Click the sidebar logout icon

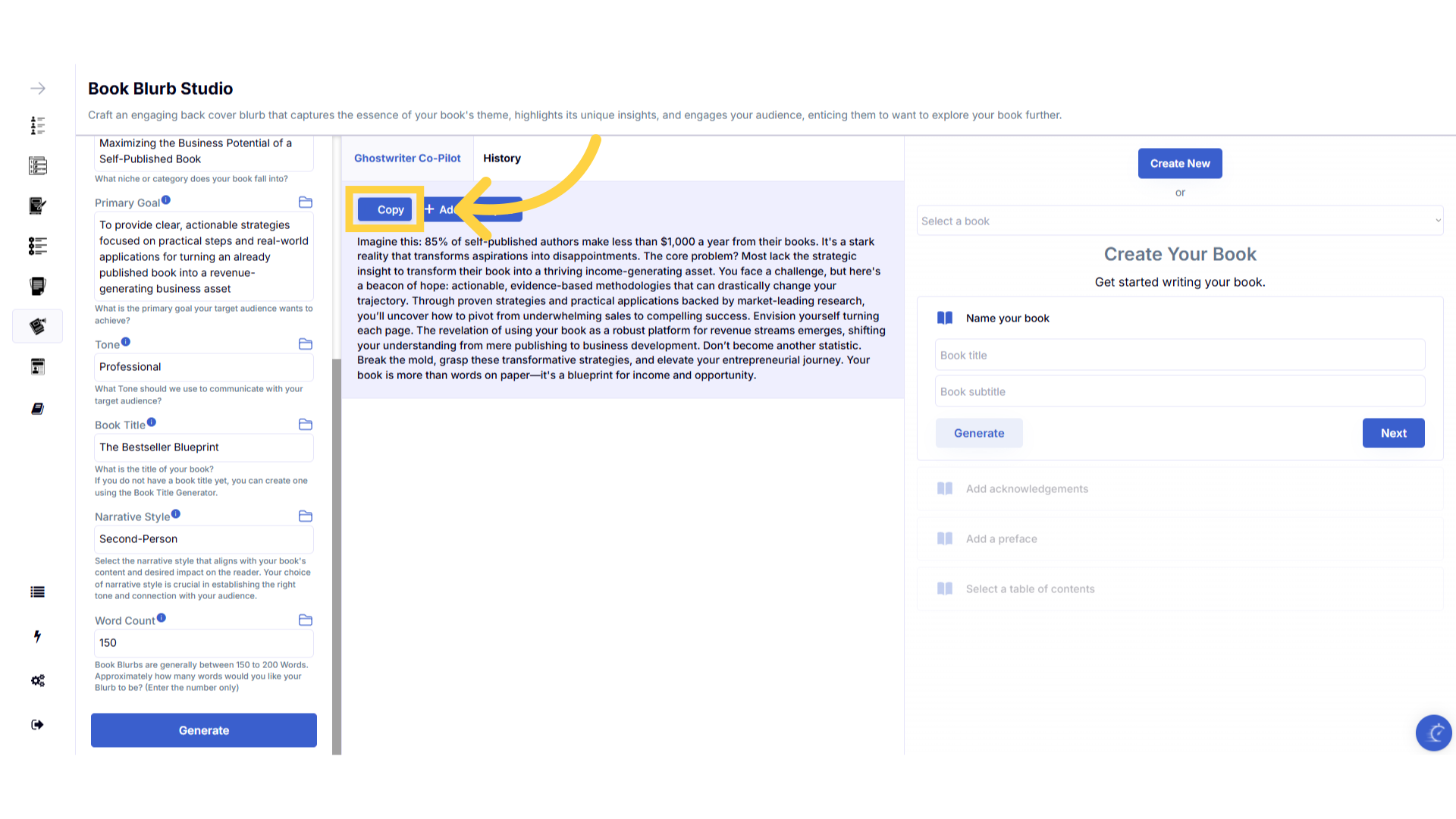[x=38, y=725]
